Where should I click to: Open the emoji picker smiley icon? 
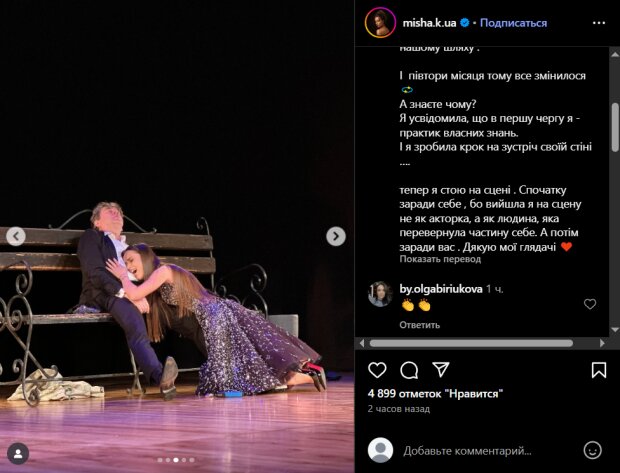pos(592,450)
